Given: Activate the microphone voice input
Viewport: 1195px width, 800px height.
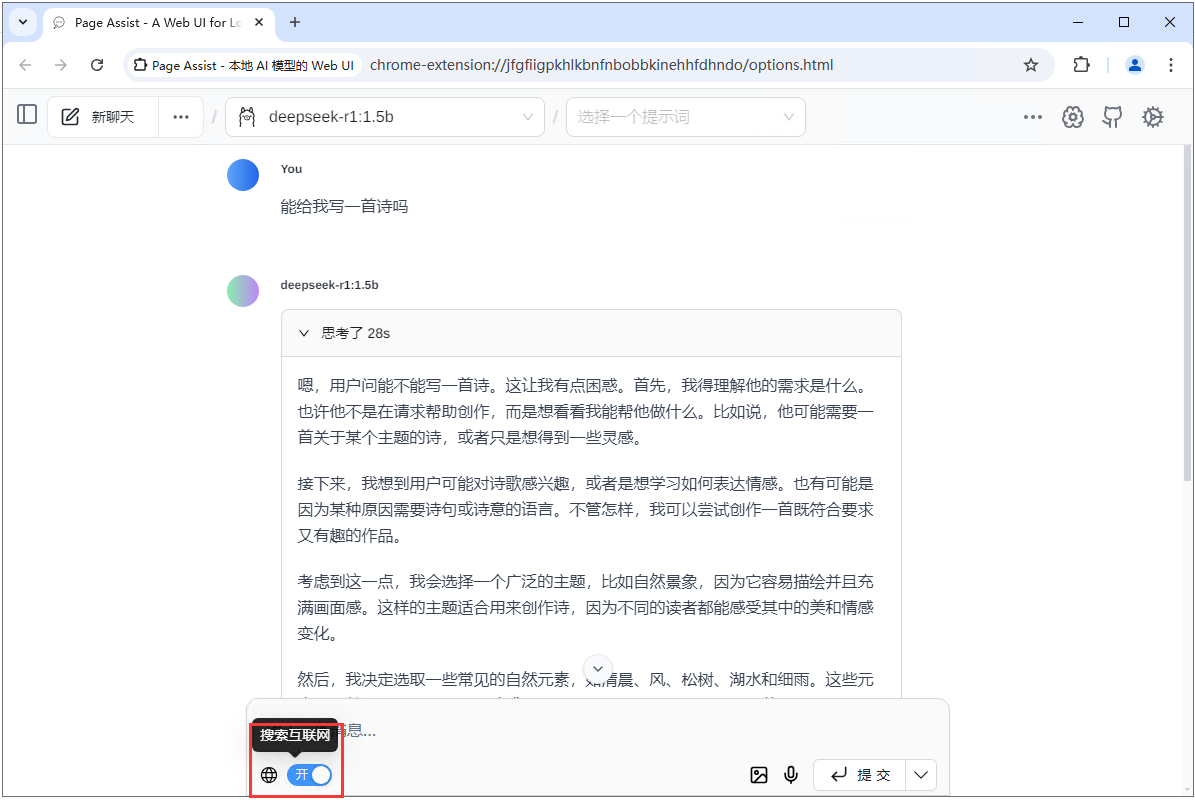Looking at the screenshot, I should pos(791,775).
